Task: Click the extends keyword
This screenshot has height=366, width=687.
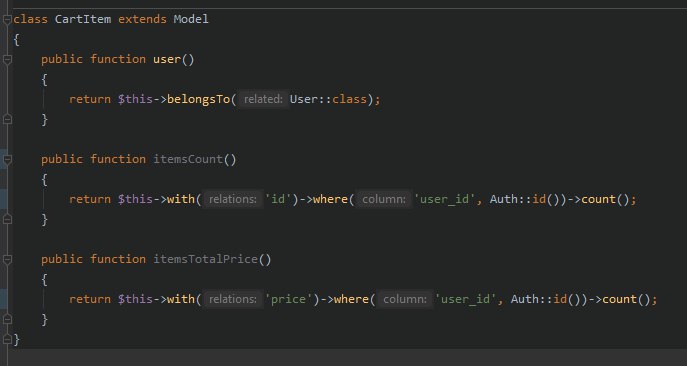Action: pyautogui.click(x=142, y=19)
